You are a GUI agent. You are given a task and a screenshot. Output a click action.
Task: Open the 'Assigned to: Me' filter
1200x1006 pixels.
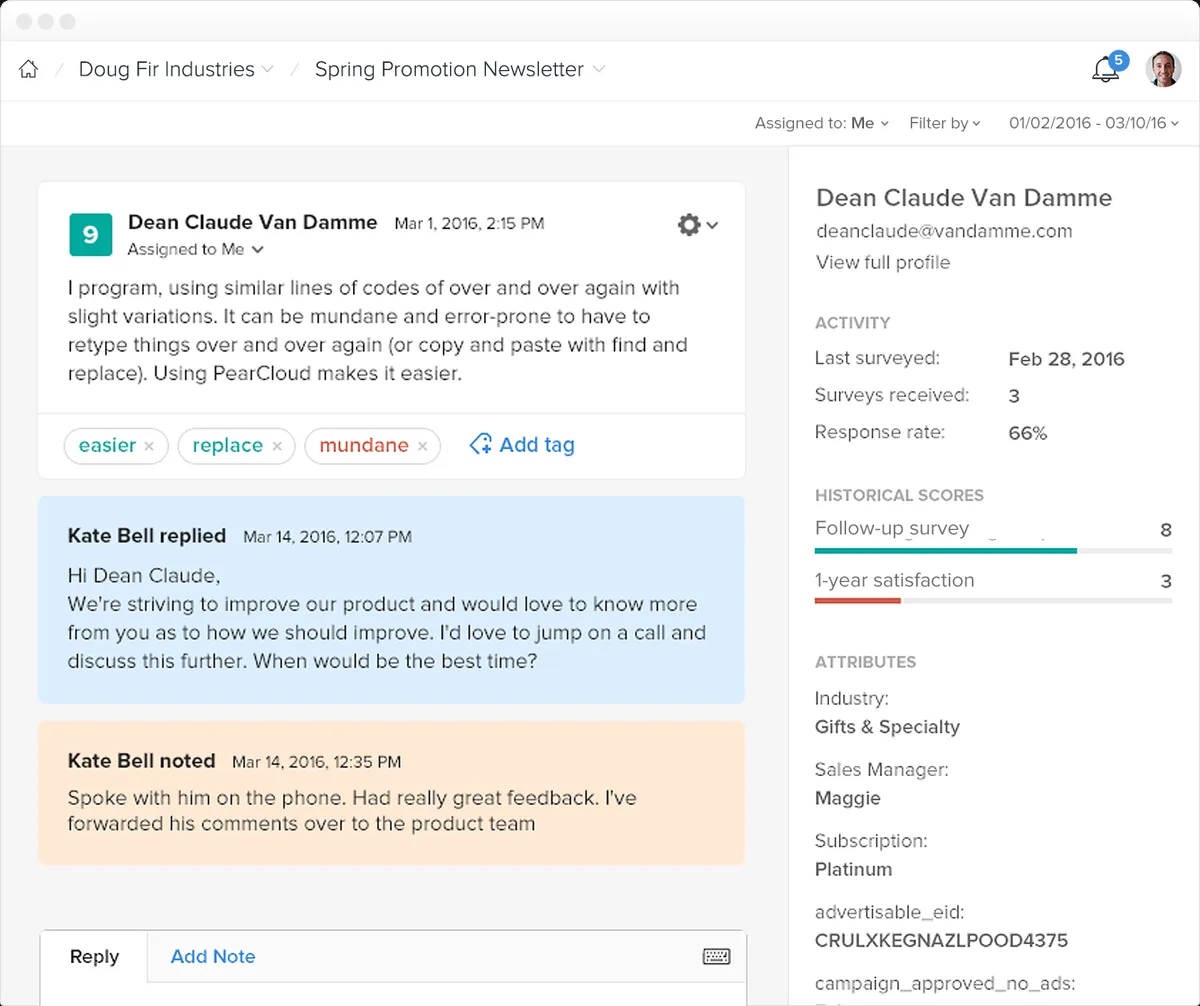click(821, 123)
